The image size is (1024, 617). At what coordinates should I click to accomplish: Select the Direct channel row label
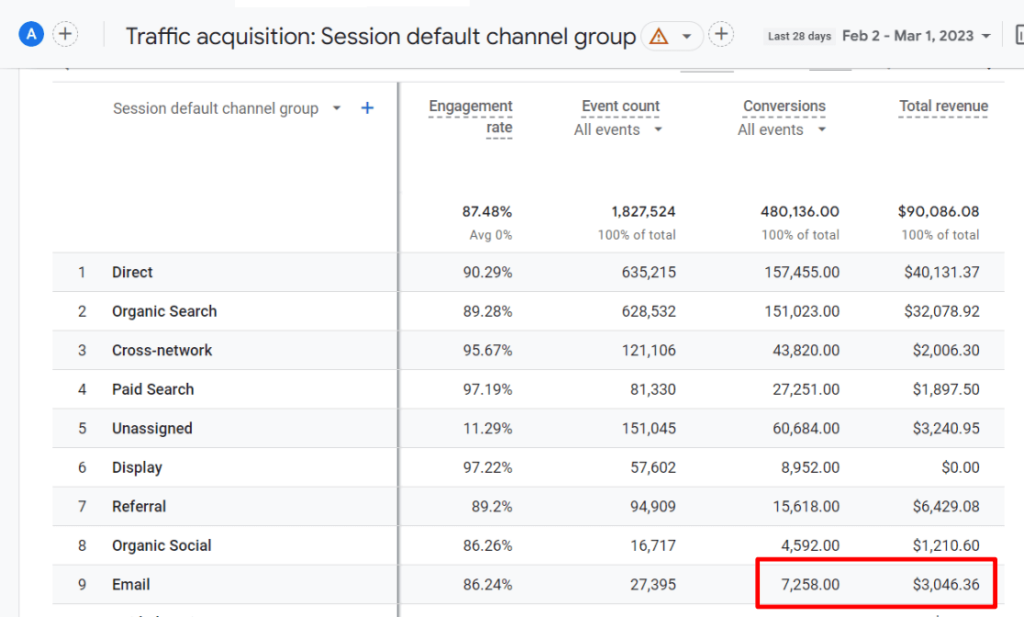click(133, 271)
